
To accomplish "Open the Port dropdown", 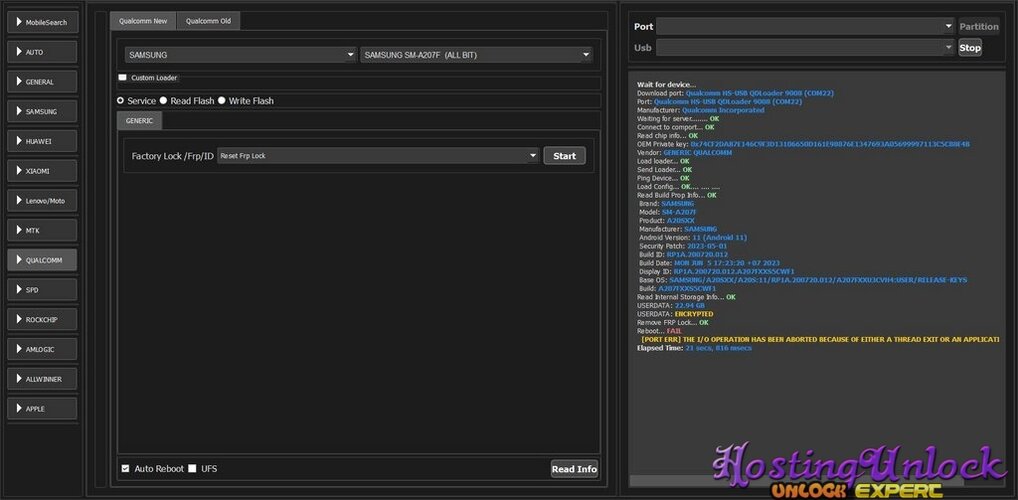I will (805, 27).
